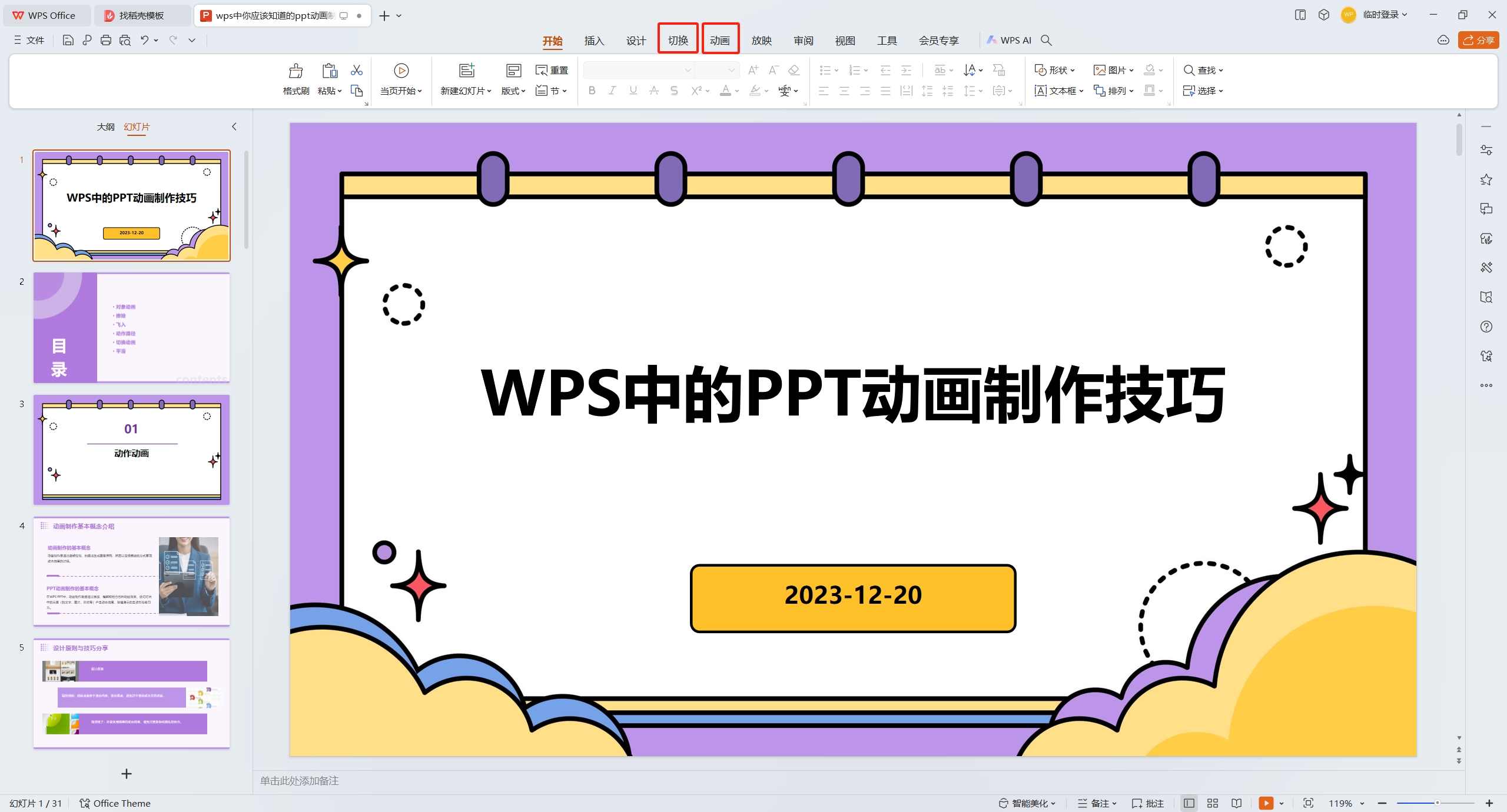Open the Transitions (切换) ribbon tab
Viewport: 1507px width, 812px height.
678,40
